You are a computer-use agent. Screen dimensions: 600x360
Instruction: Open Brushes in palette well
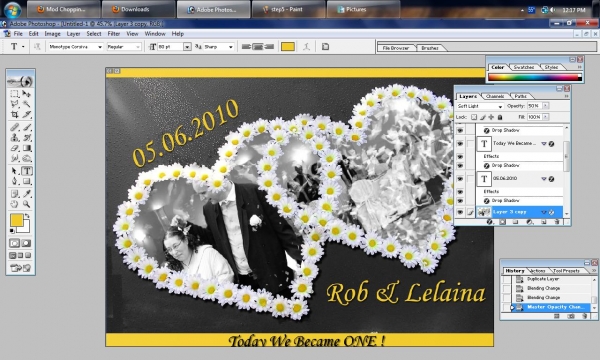point(430,48)
